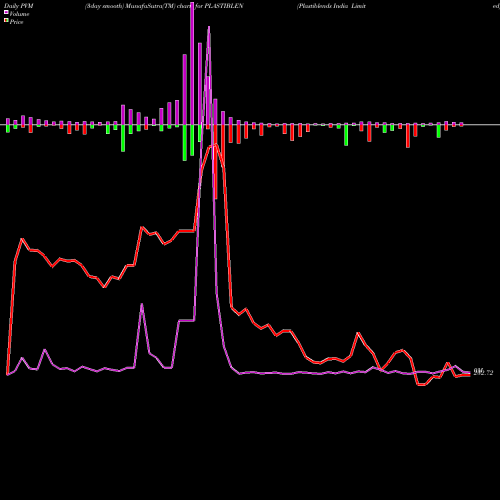
Task: Click the 'Plastiblends India' company name text
Action: click(322, 6)
